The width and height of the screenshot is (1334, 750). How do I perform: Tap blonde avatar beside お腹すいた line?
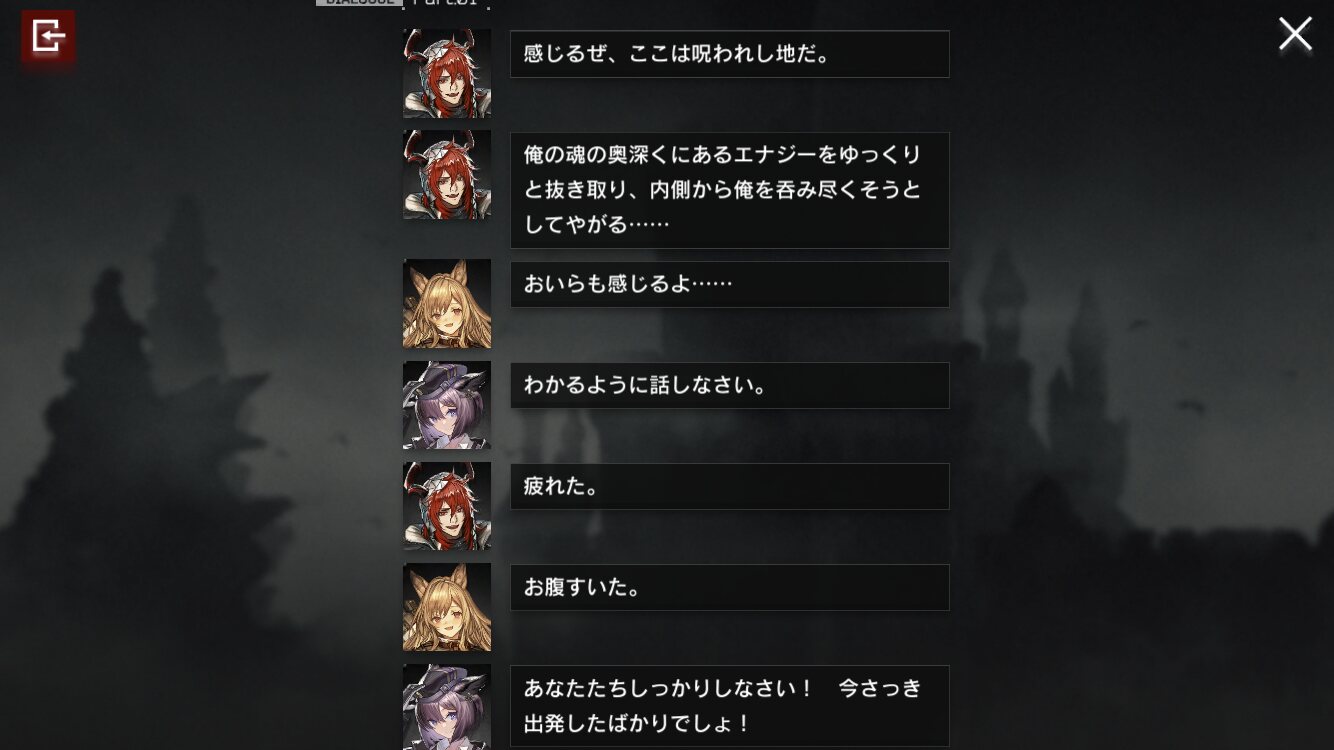(x=447, y=607)
